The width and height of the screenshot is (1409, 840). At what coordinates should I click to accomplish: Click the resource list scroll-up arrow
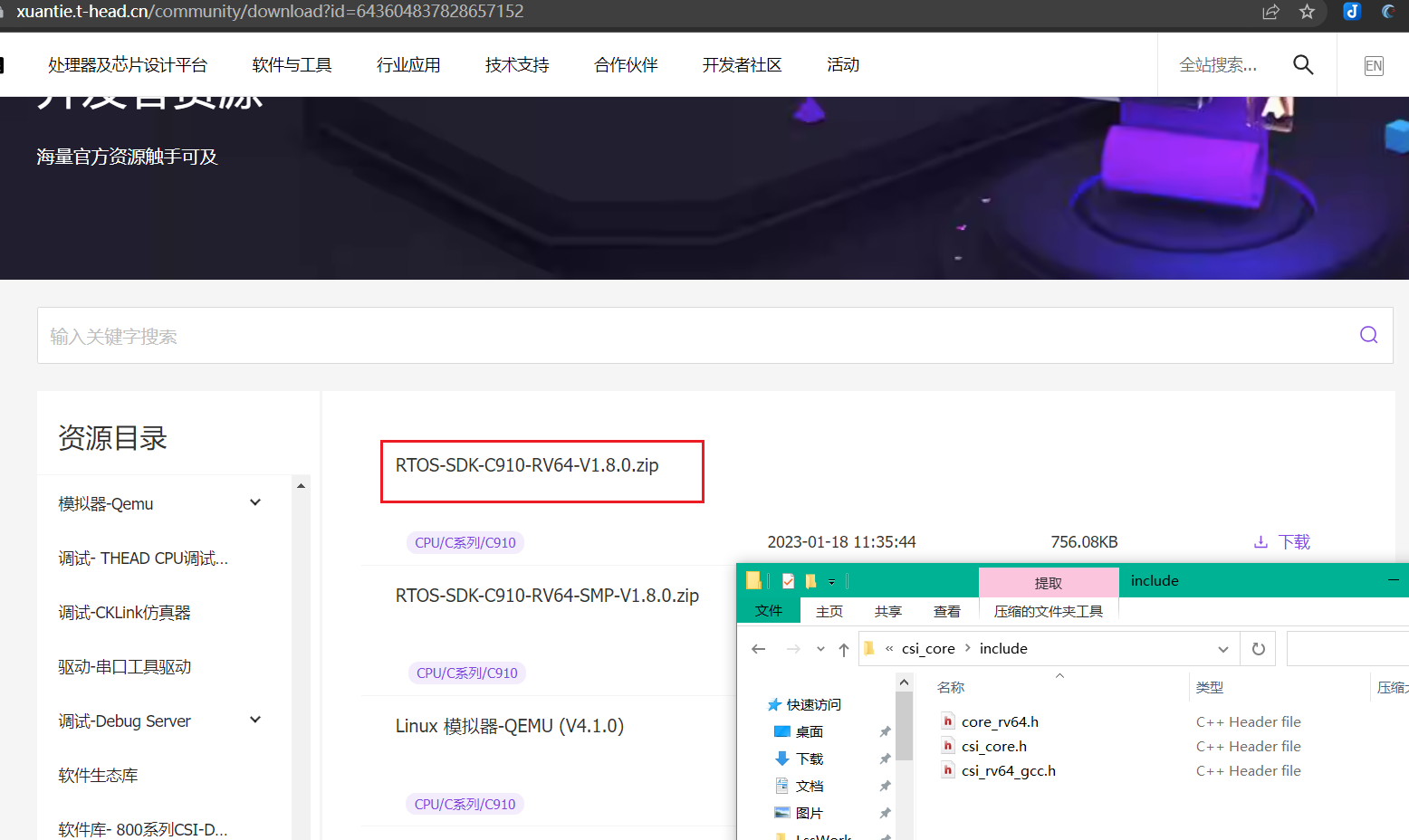301,486
